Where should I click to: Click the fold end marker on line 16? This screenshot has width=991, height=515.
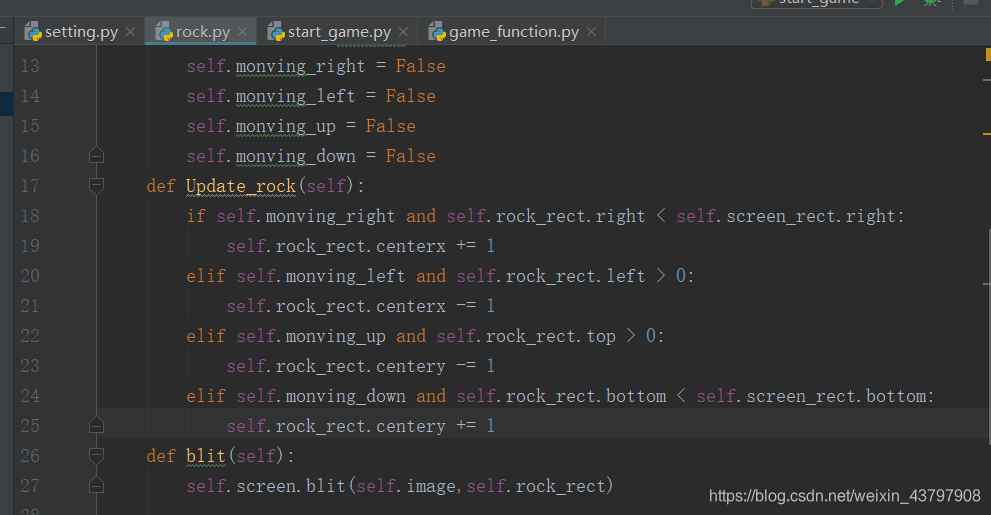[x=96, y=155]
